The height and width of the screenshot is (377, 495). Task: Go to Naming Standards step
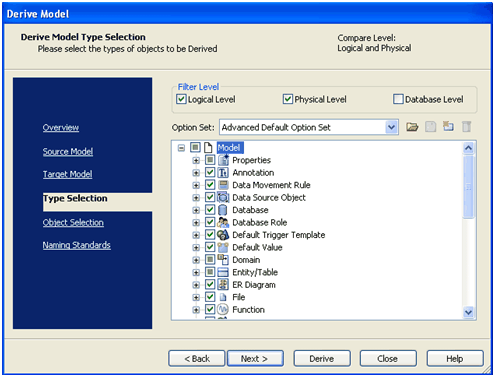pyautogui.click(x=76, y=245)
